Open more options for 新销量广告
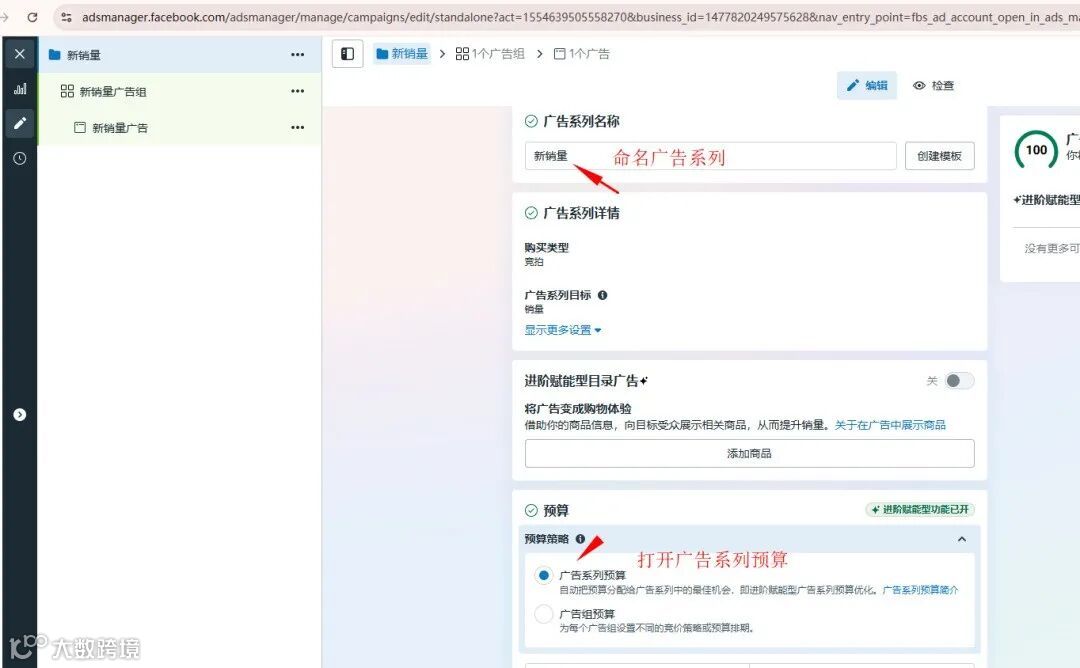Image resolution: width=1080 pixels, height=668 pixels. (298, 127)
